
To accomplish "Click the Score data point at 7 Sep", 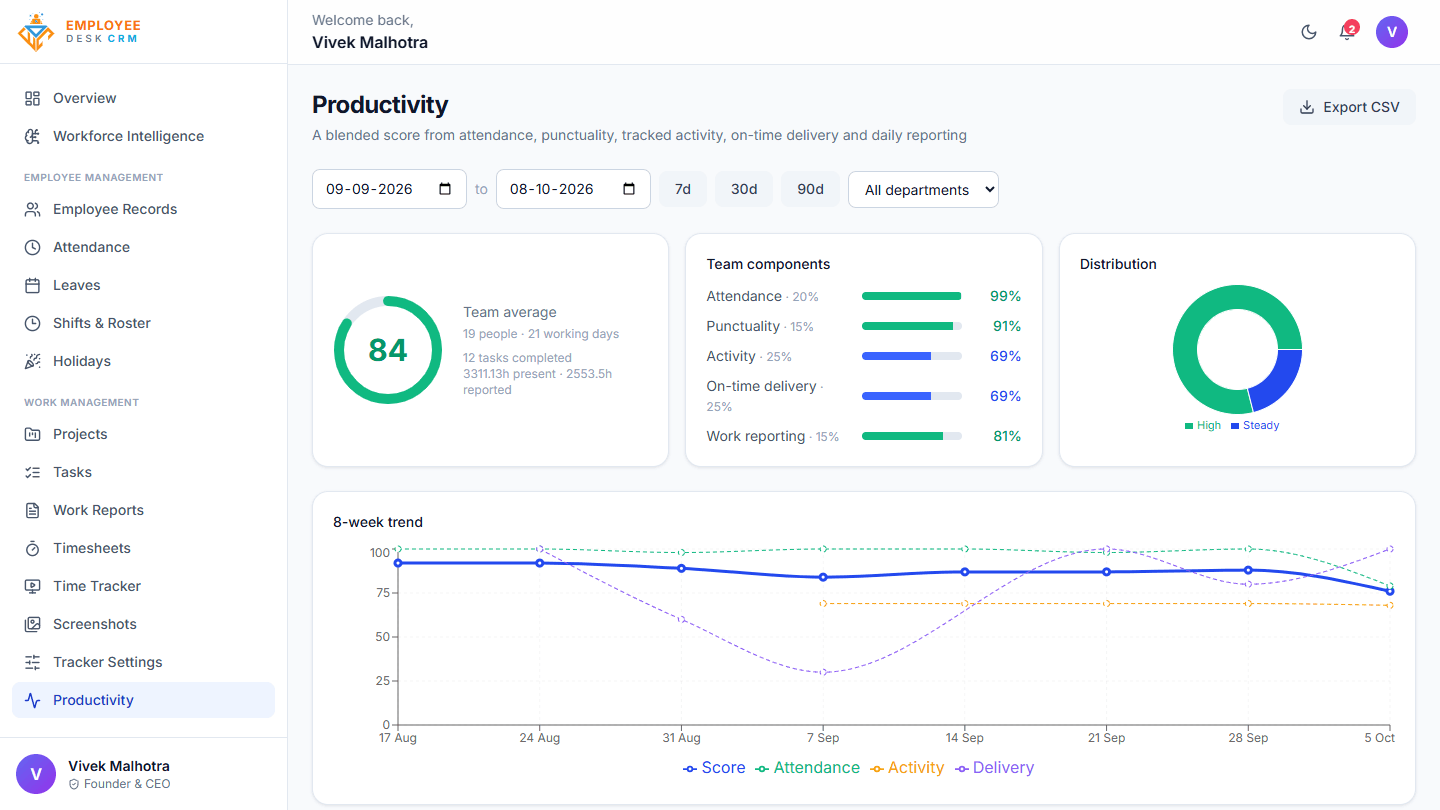I will tap(823, 577).
